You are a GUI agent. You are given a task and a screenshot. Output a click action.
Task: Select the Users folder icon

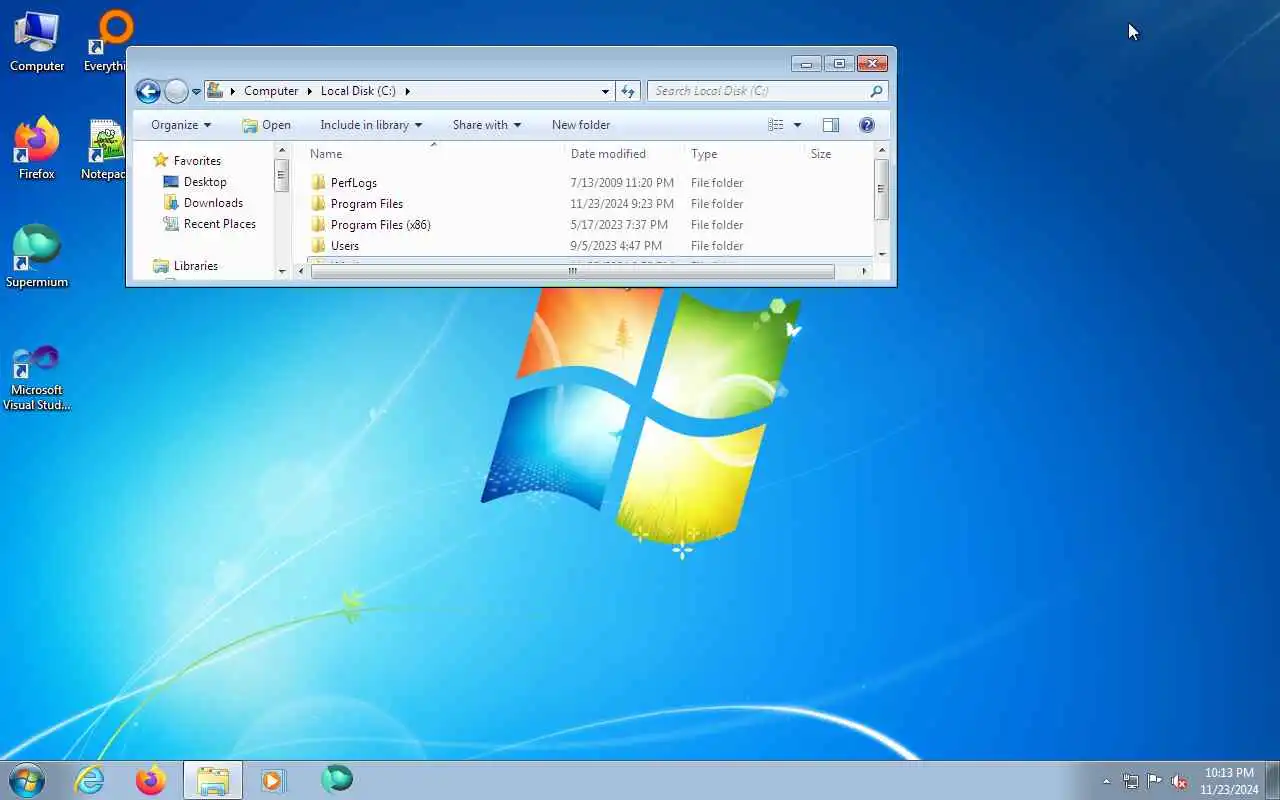pyautogui.click(x=319, y=246)
